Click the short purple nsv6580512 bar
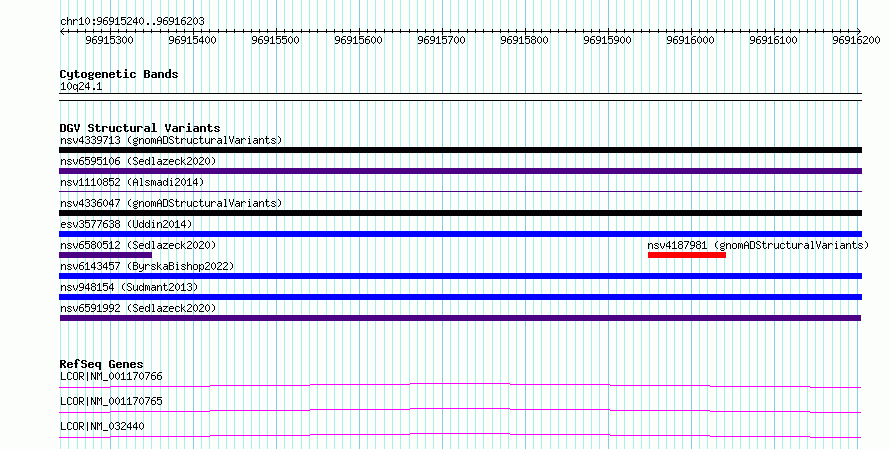The width and height of the screenshot is (890, 449). click(106, 255)
